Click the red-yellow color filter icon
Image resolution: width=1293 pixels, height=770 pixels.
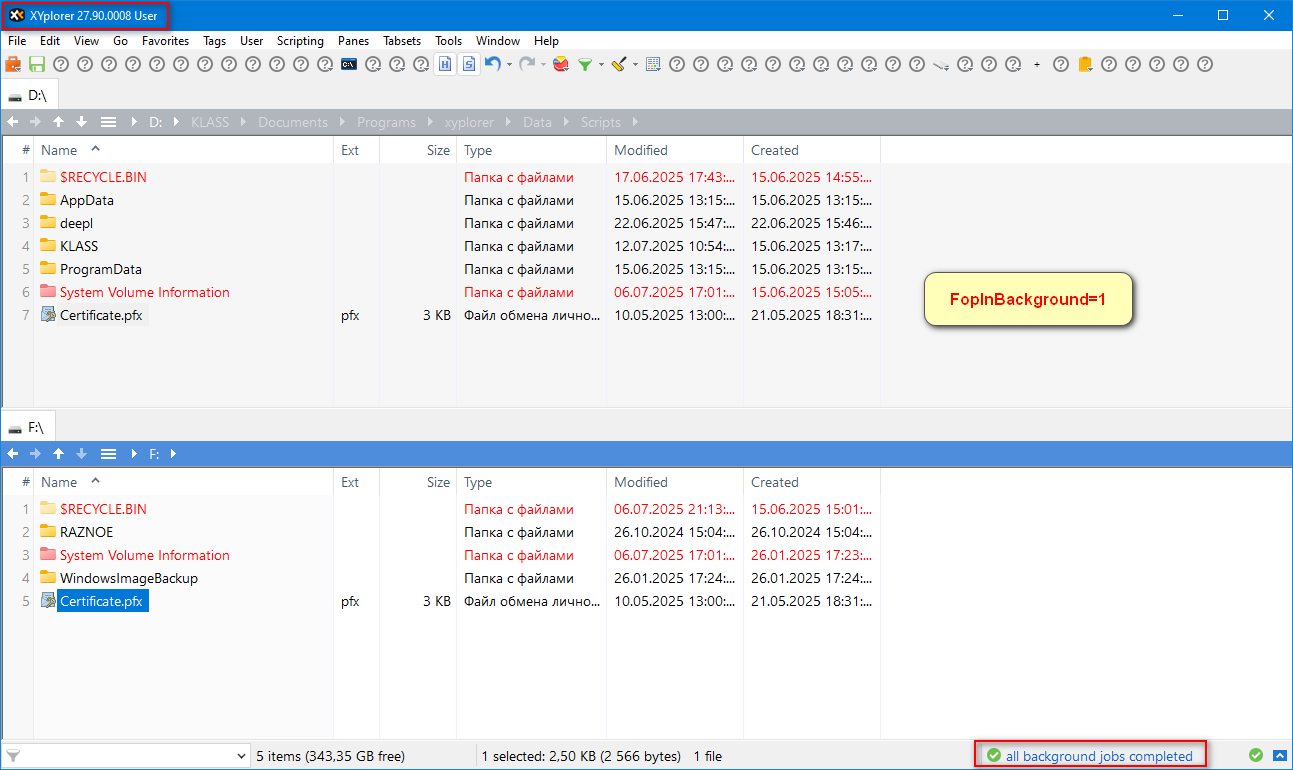coord(561,64)
